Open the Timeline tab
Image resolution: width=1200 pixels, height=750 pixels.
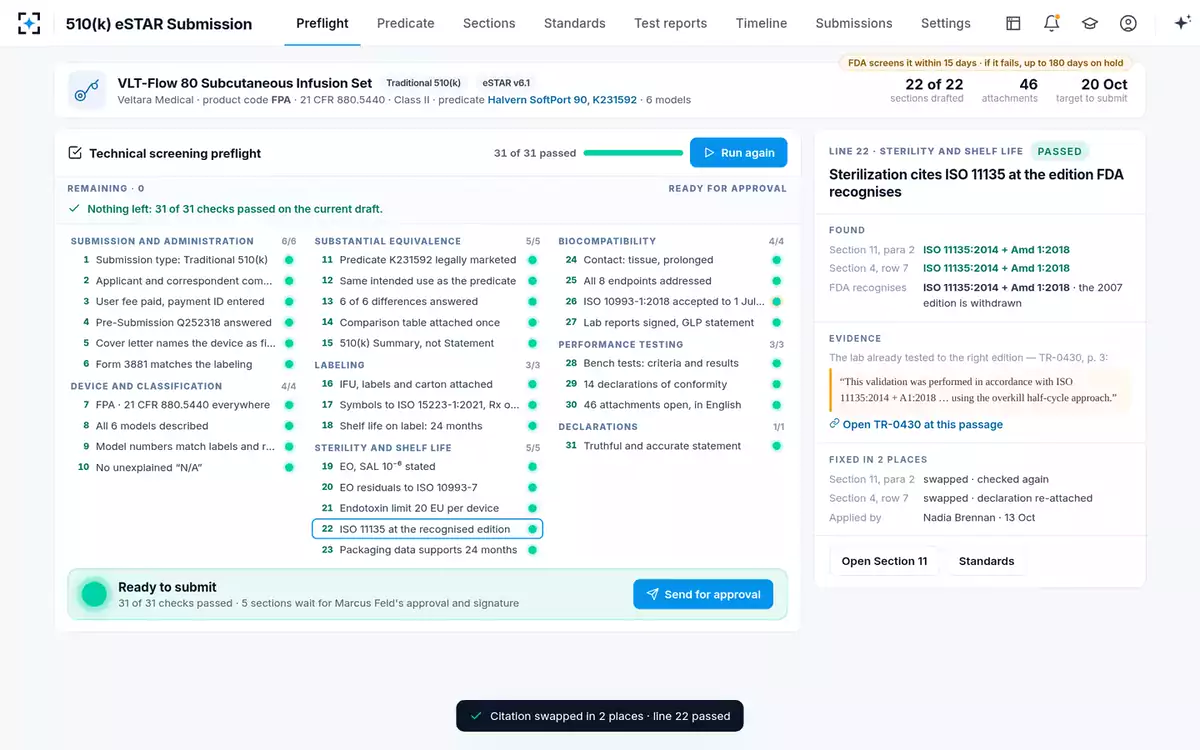761,23
